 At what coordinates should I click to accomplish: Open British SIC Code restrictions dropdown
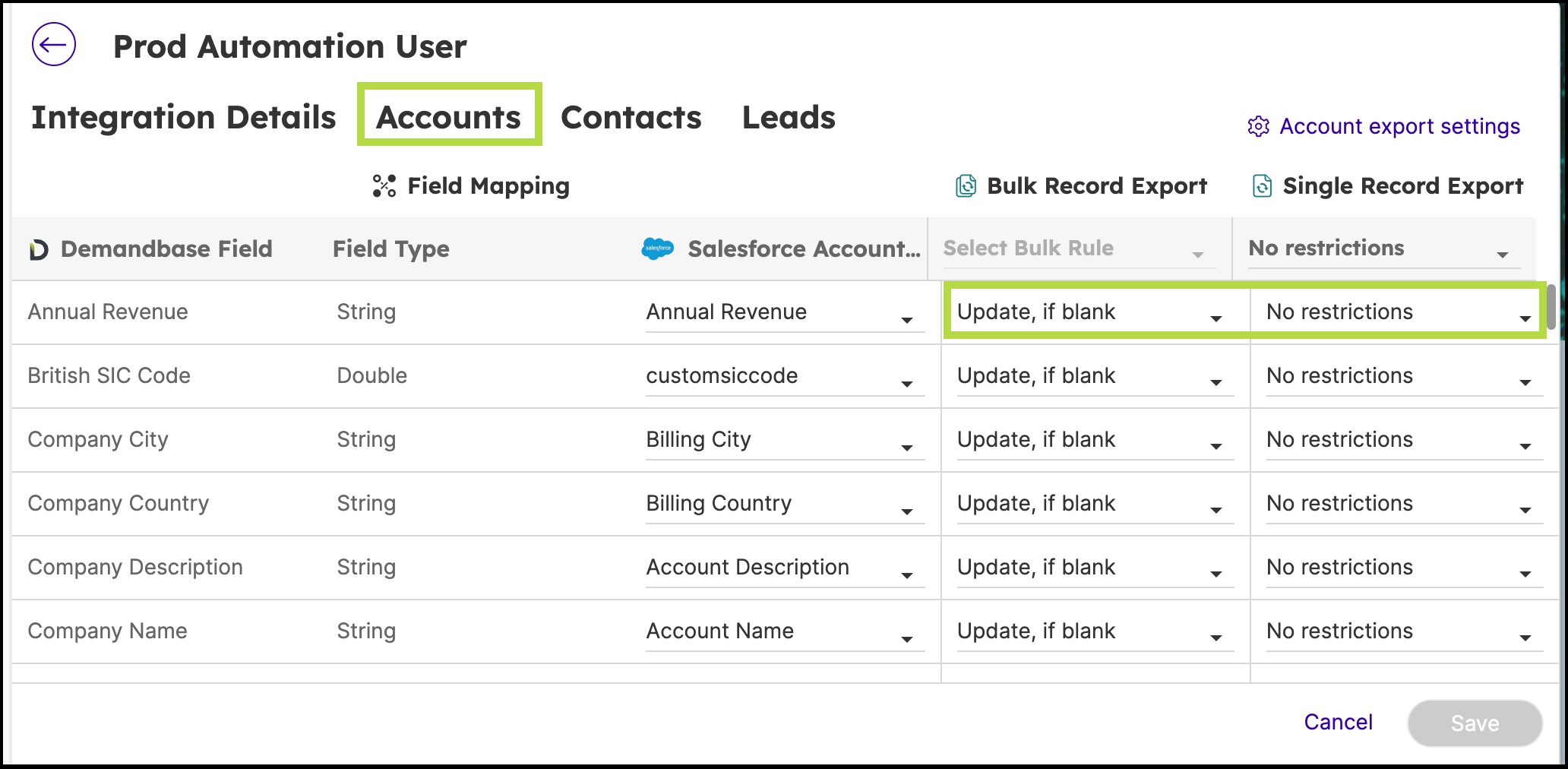[1404, 376]
